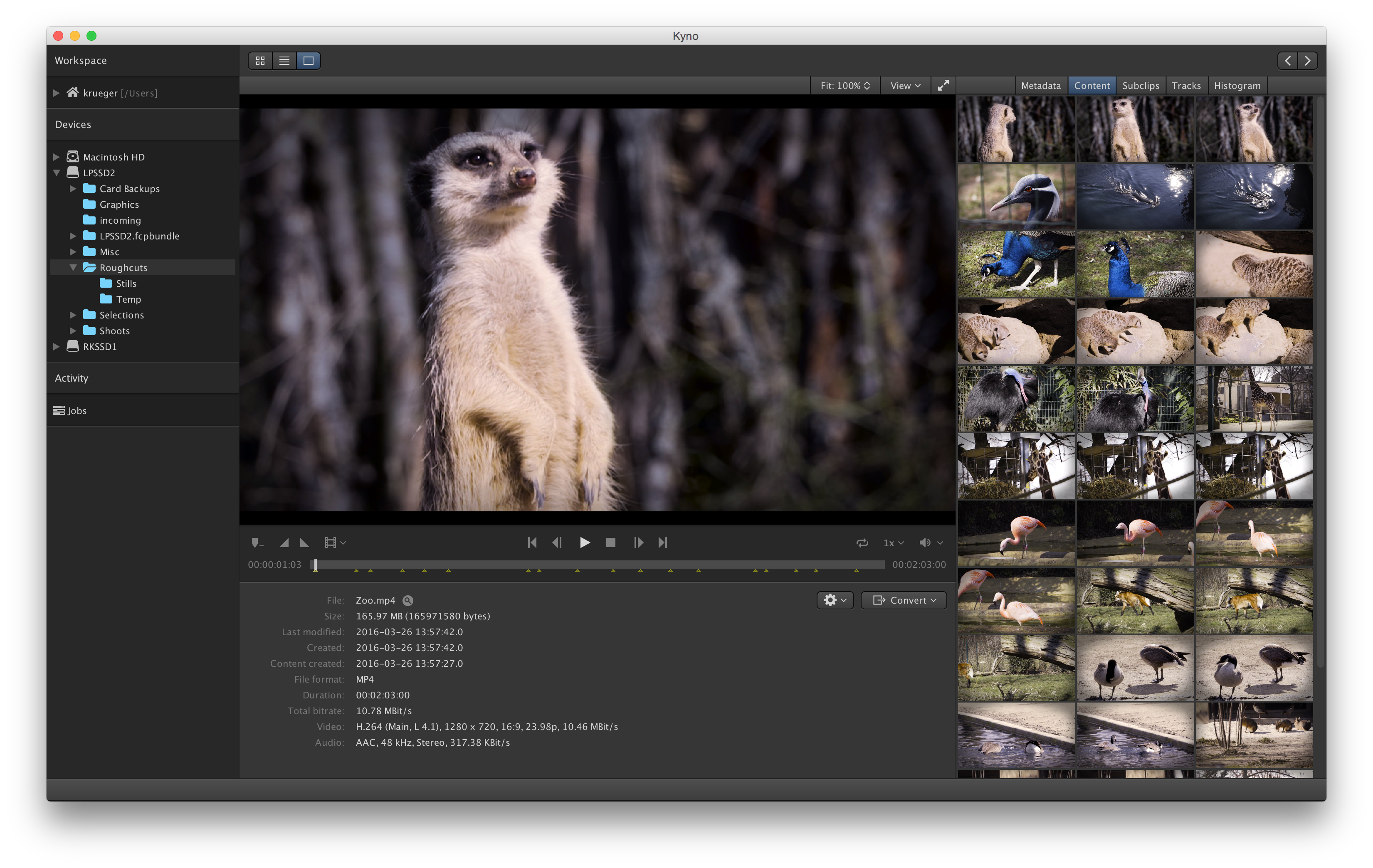Click the playback timeline scrubber bar

click(599, 564)
